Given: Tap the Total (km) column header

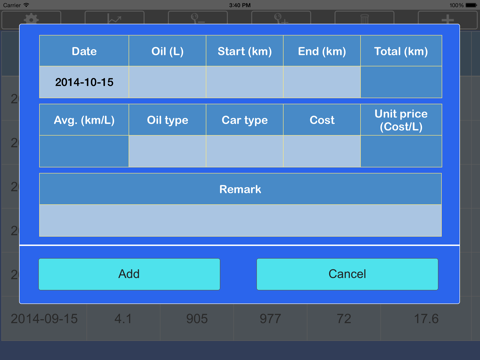Looking at the screenshot, I should [401, 51].
